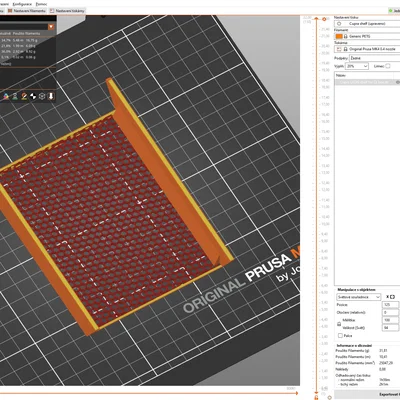Click the Velikost (Svět) input field
The height and width of the screenshot is (400, 400).
click(x=390, y=328)
